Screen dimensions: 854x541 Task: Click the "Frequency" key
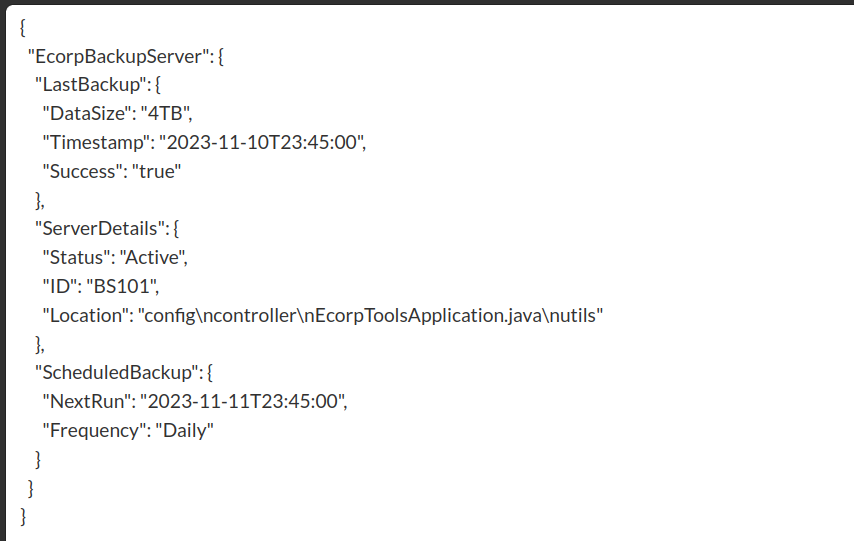pos(96,430)
